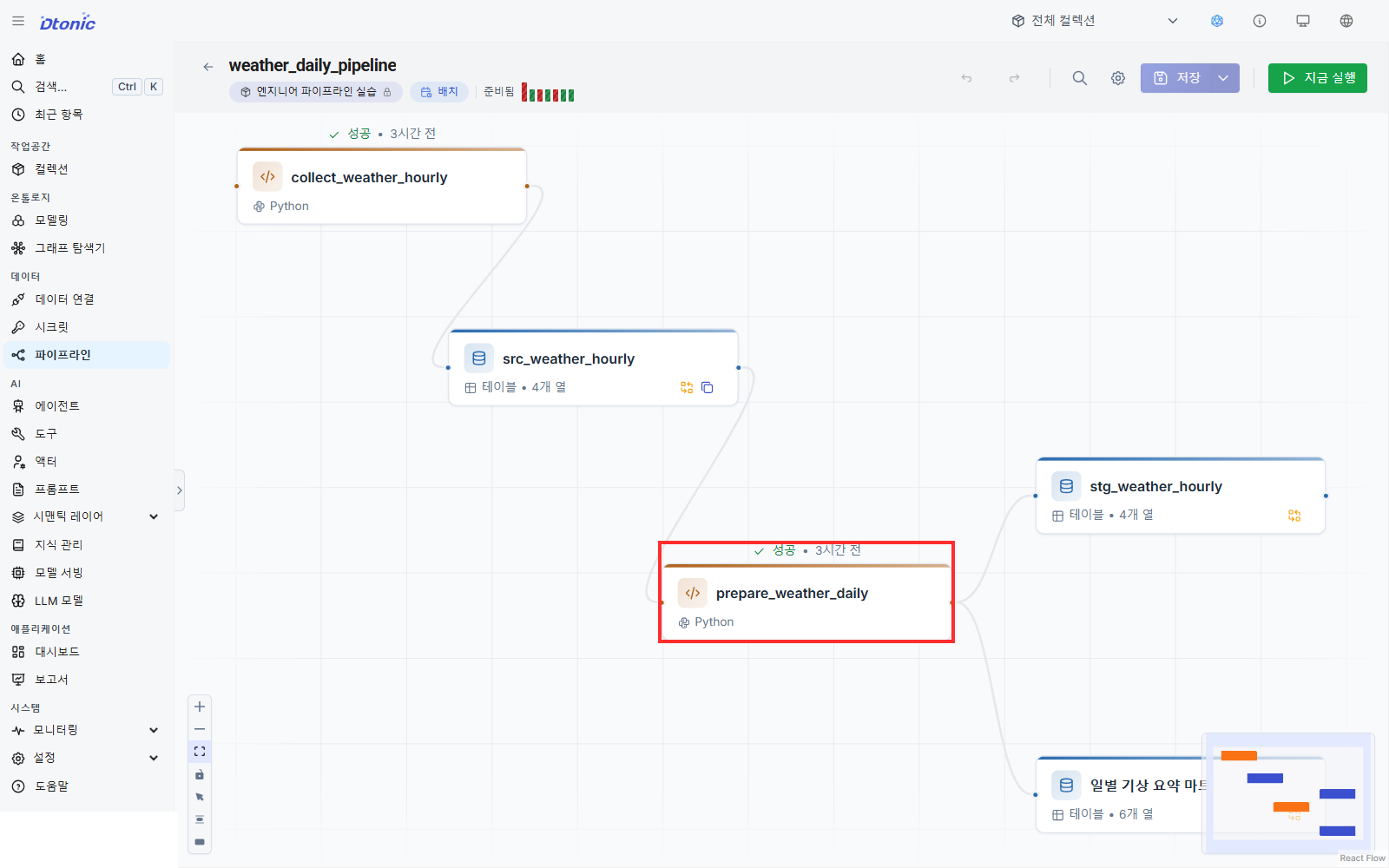Click the side panel expand chevron

180,490
